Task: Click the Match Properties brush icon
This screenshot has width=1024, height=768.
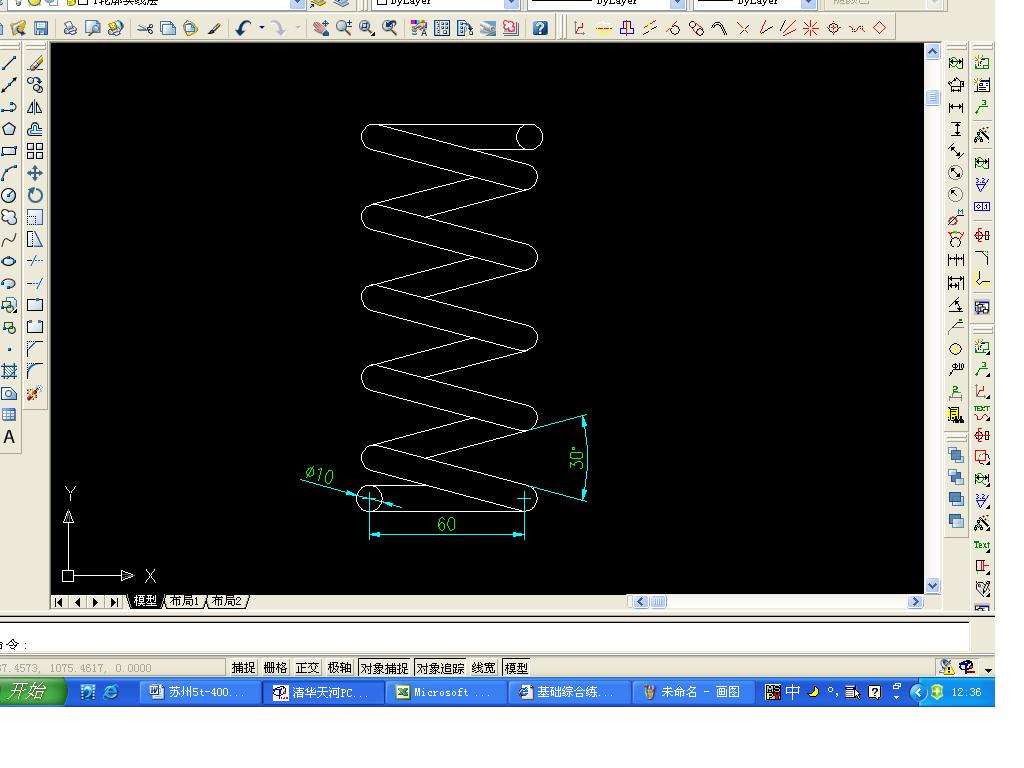Action: coord(214,28)
